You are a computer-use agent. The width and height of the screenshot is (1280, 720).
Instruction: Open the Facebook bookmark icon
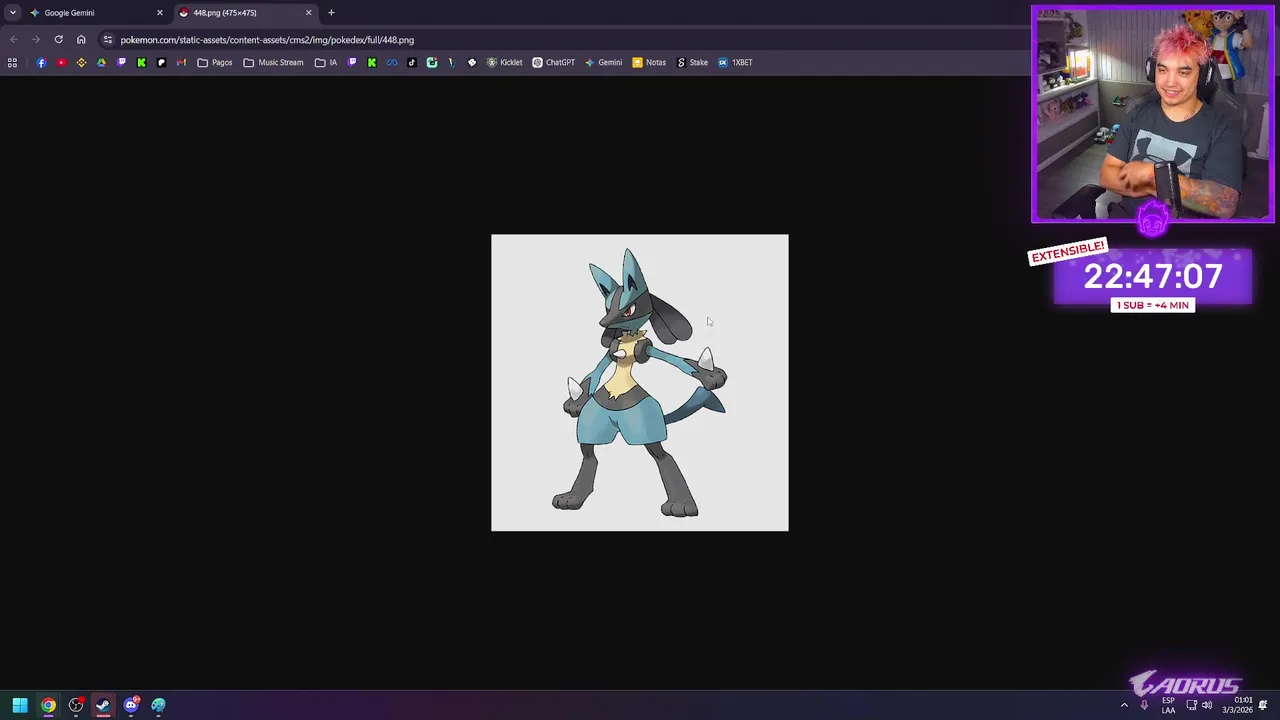coord(41,62)
